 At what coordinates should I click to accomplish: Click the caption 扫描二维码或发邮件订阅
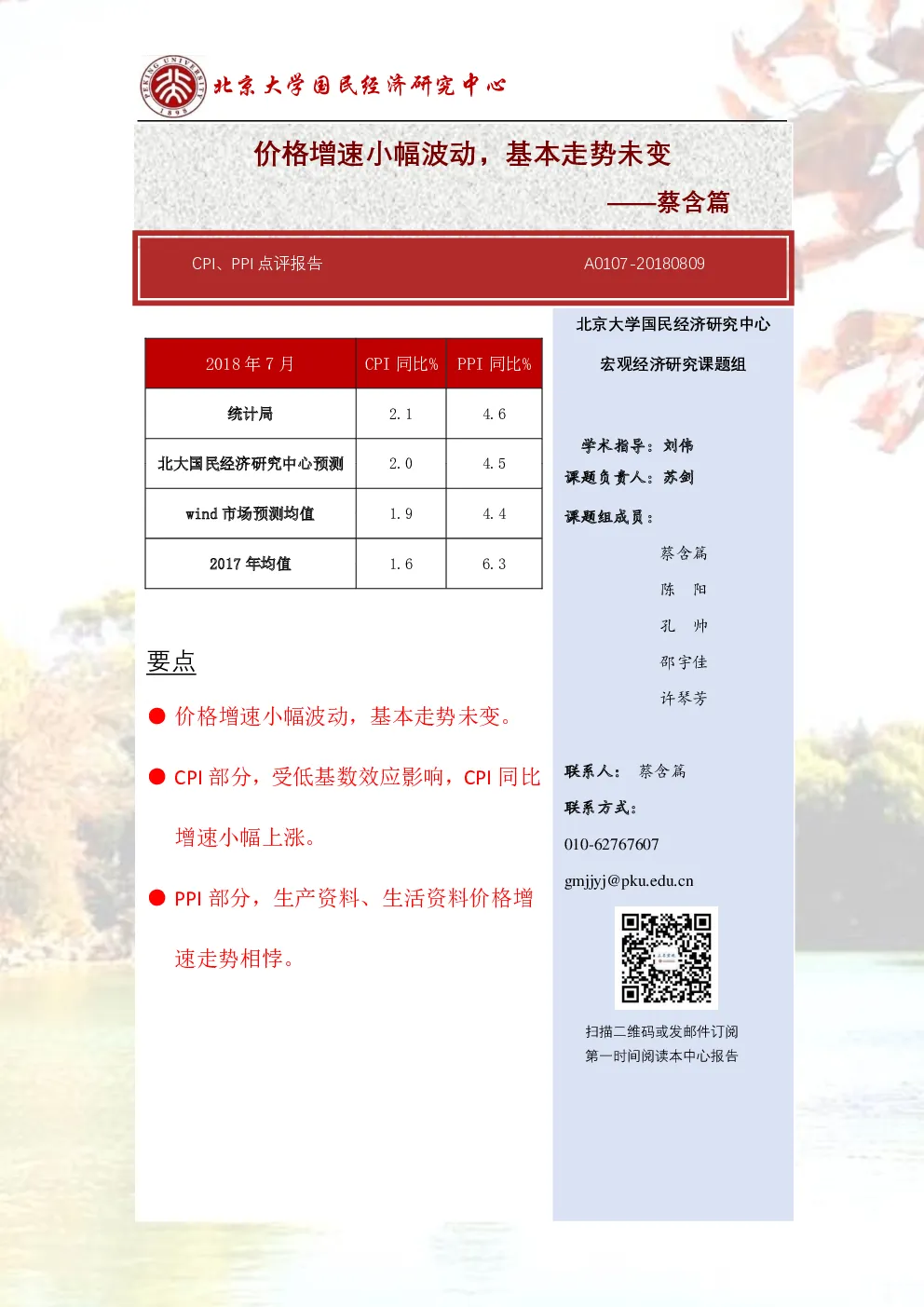click(x=661, y=1032)
